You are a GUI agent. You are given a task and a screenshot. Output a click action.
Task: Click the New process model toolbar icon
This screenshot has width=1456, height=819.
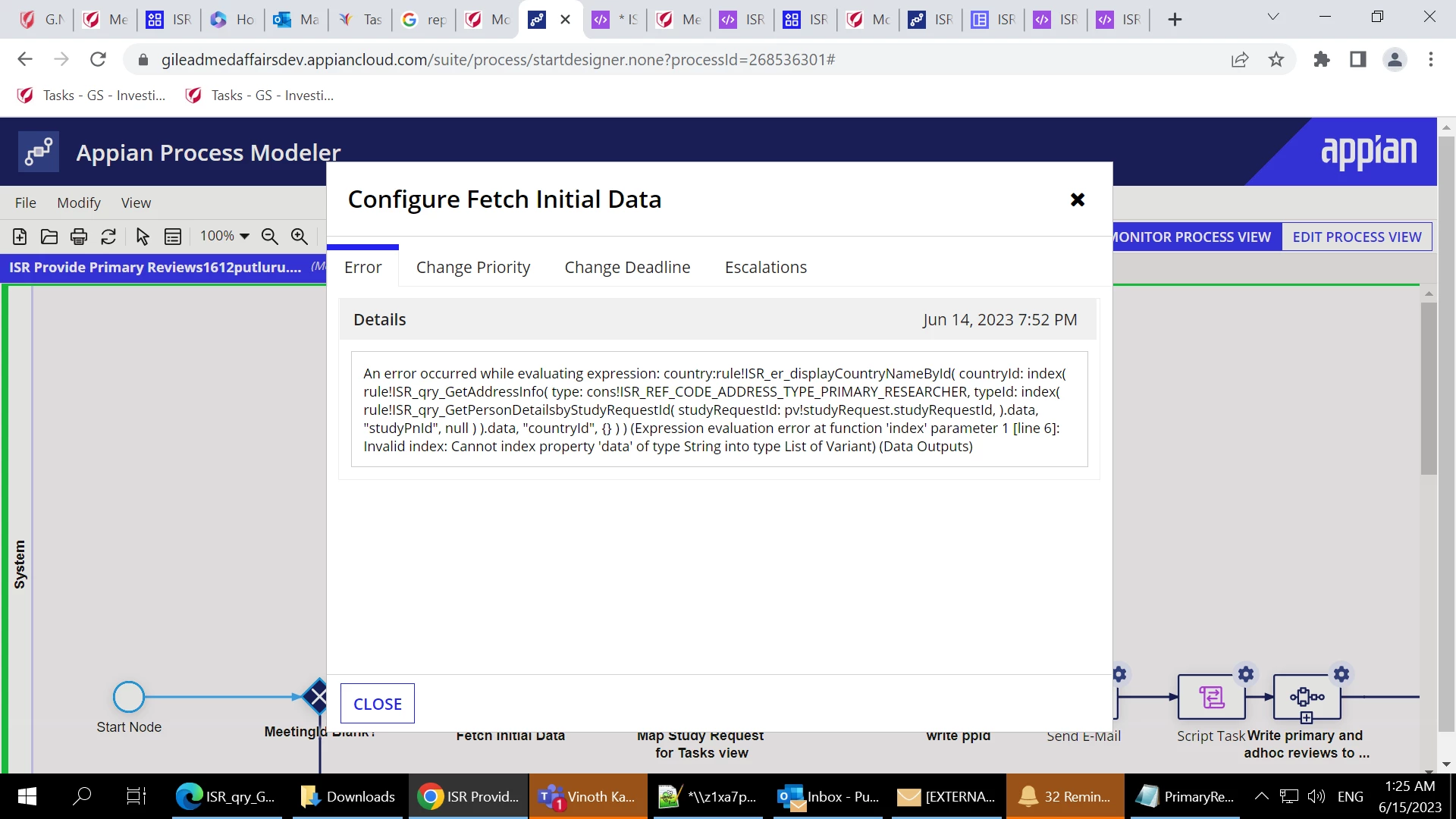[20, 237]
